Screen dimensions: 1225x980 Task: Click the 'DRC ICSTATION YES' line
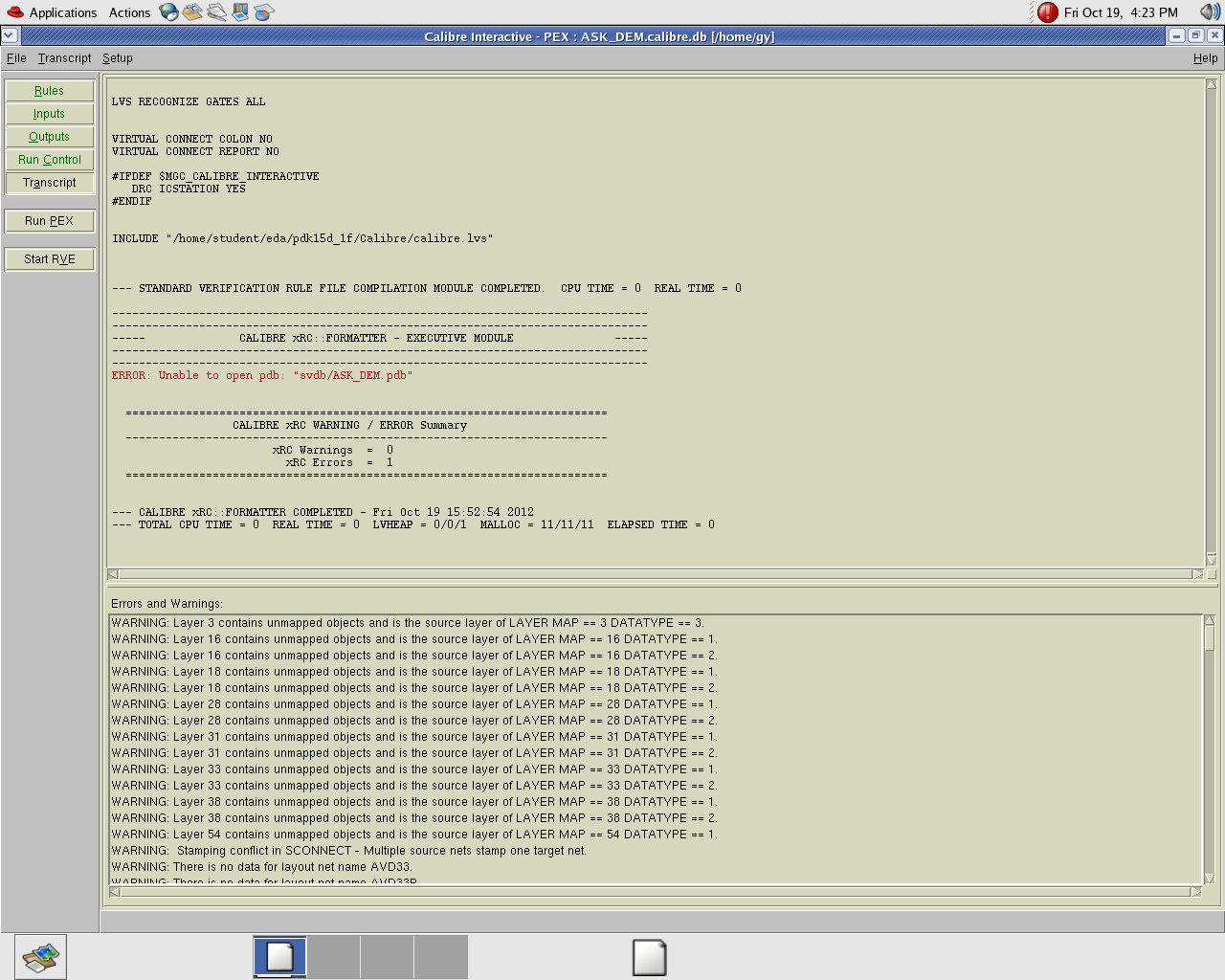tap(189, 189)
